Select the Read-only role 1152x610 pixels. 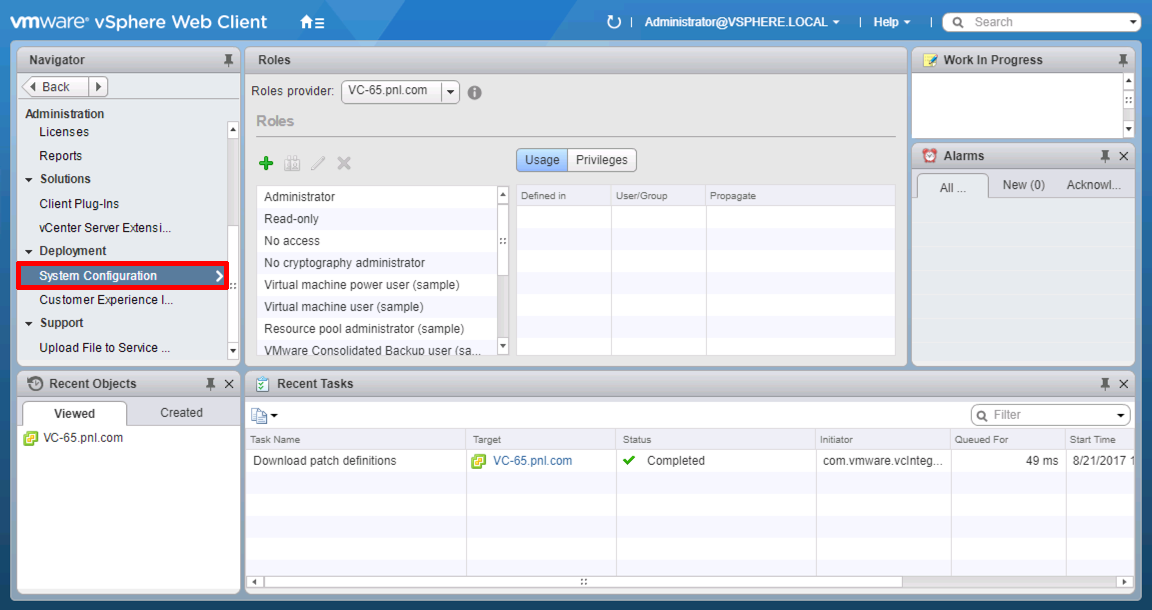tap(378, 219)
